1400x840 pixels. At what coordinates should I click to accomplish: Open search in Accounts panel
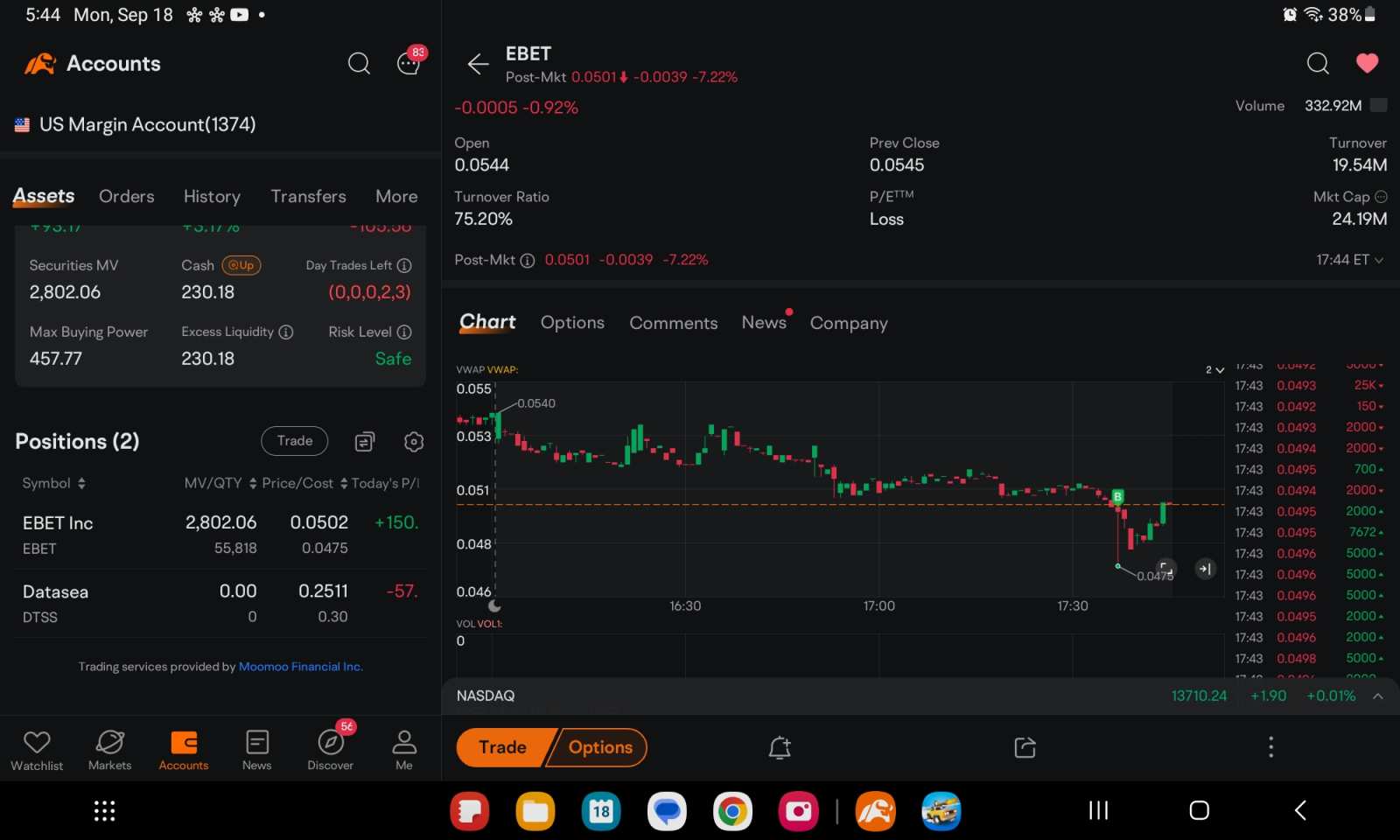[x=359, y=64]
